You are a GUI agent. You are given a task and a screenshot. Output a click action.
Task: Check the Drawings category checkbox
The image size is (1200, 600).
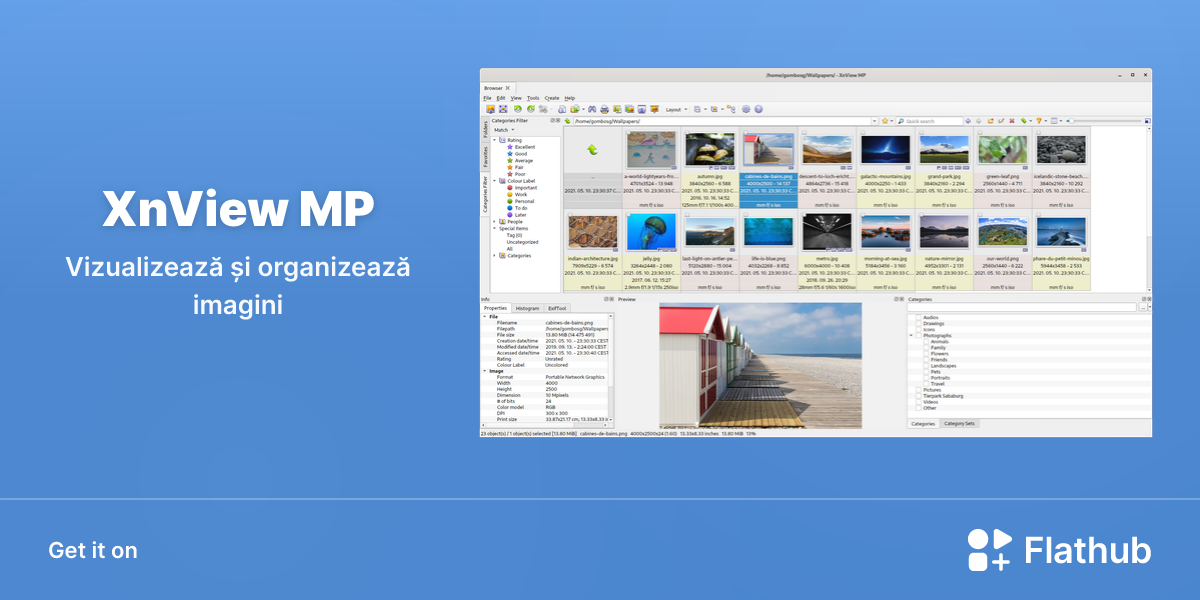[919, 323]
